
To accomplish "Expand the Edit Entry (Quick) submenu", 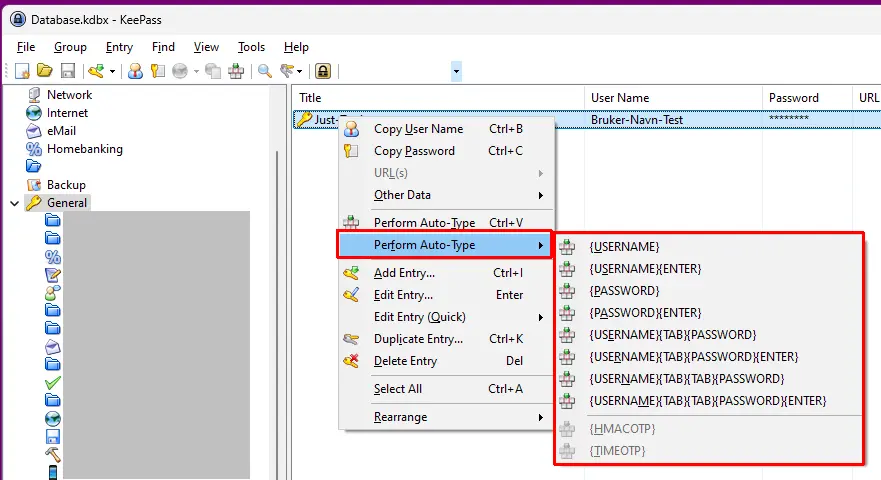I will click(x=446, y=317).
